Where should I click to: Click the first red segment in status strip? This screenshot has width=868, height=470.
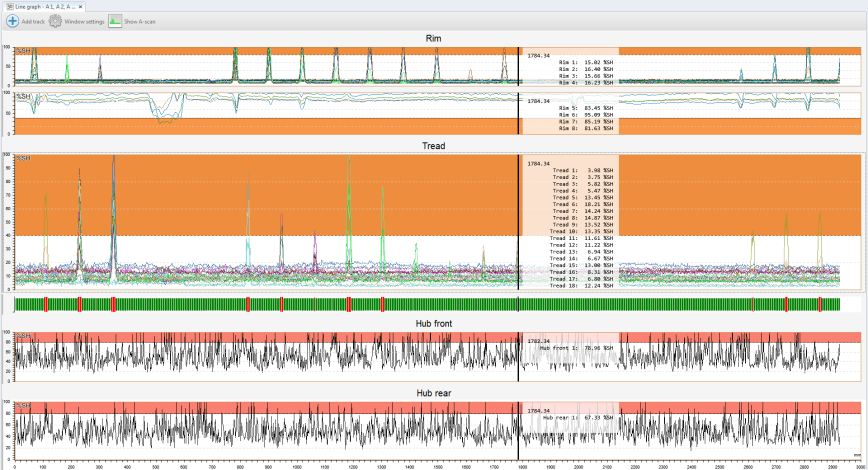click(x=46, y=304)
